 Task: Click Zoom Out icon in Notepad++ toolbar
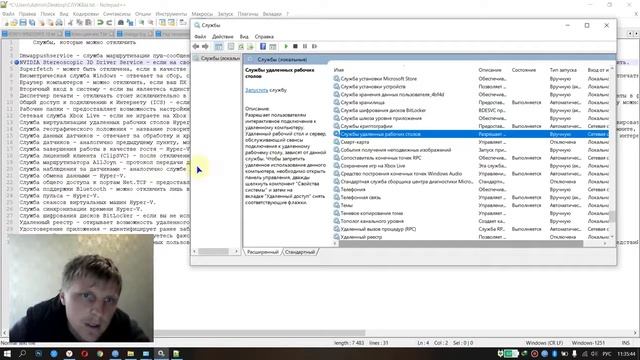151,22
